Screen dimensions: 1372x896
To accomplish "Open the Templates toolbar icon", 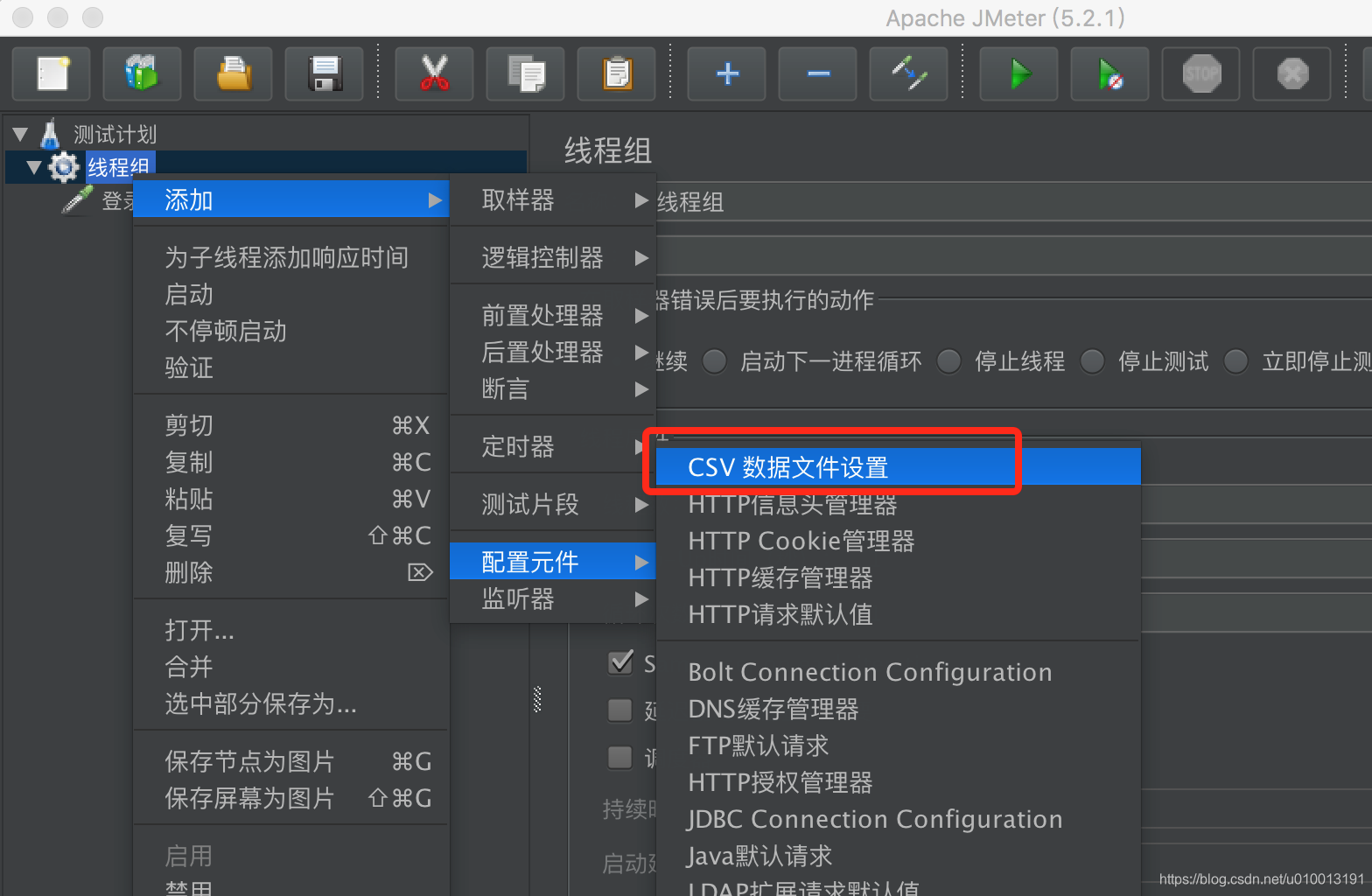I will click(143, 73).
